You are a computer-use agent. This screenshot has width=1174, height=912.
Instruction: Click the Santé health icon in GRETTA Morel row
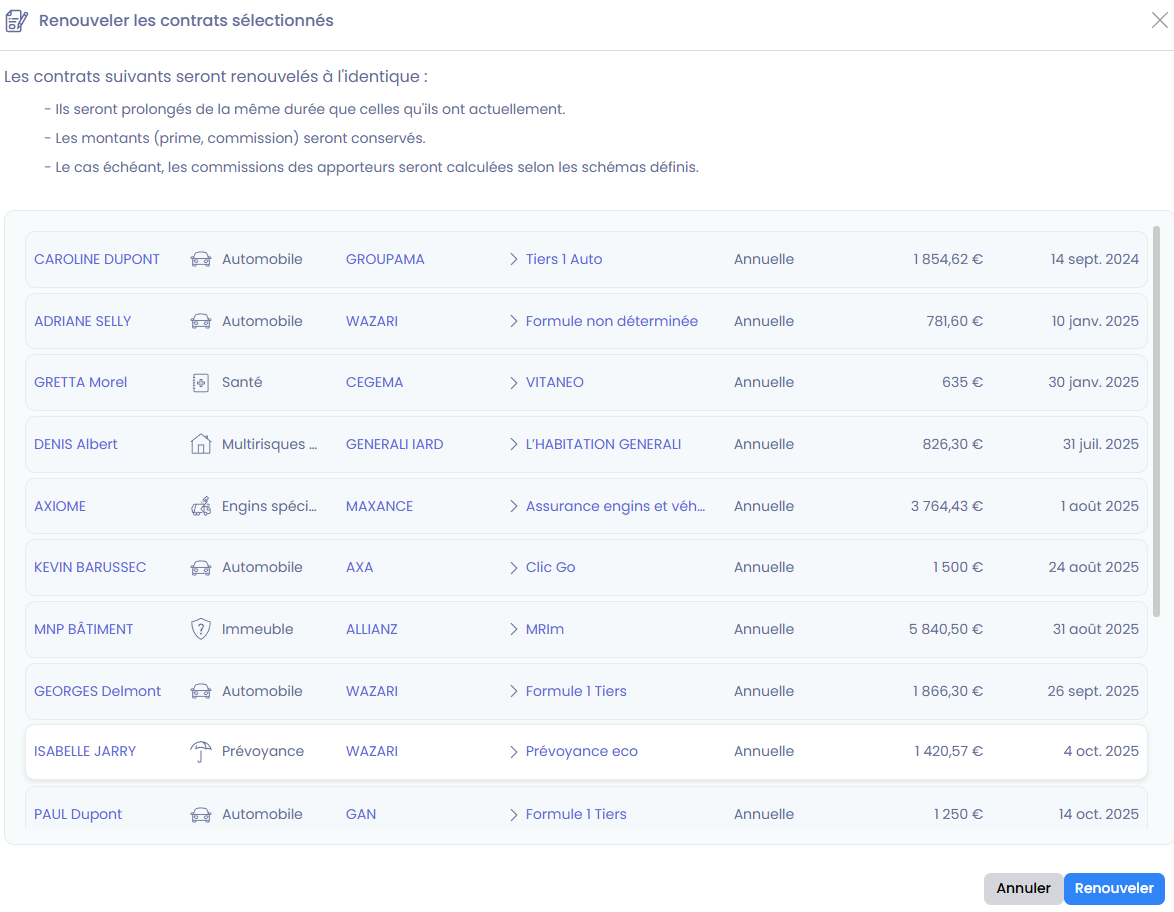(x=201, y=383)
